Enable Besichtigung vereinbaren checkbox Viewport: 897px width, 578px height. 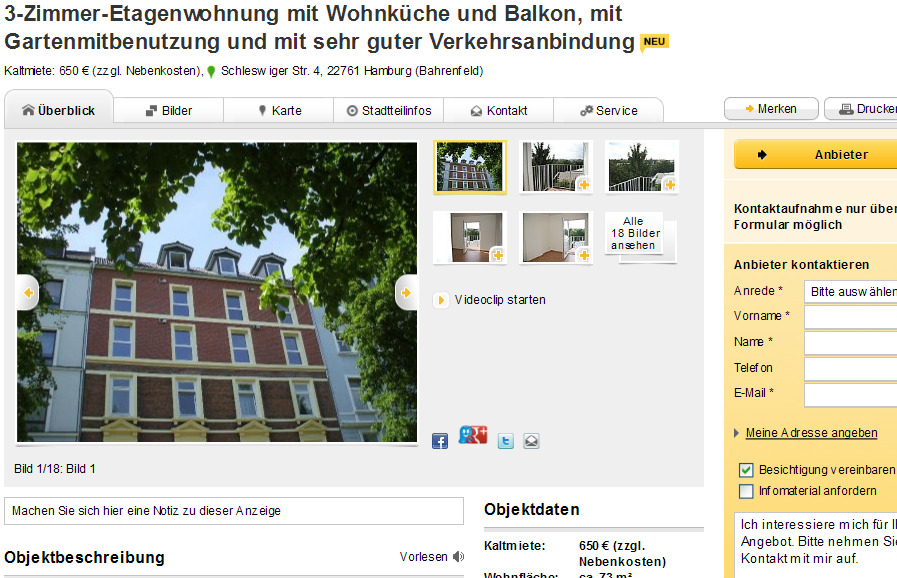click(744, 470)
